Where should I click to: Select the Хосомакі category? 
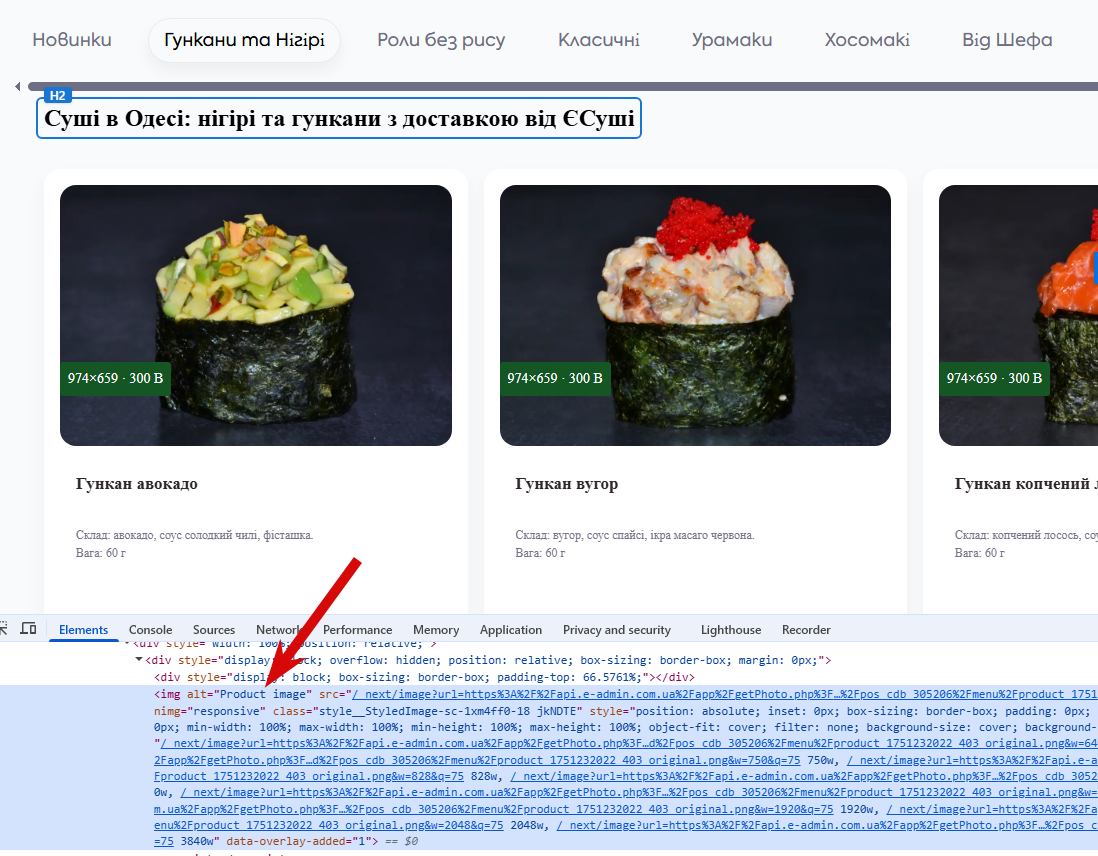point(867,40)
